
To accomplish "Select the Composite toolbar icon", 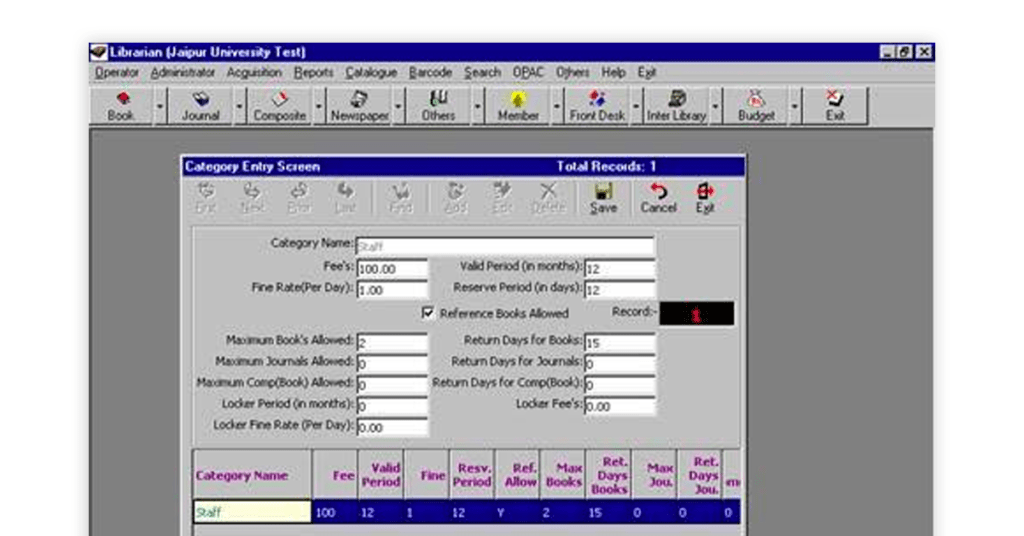I will point(280,106).
